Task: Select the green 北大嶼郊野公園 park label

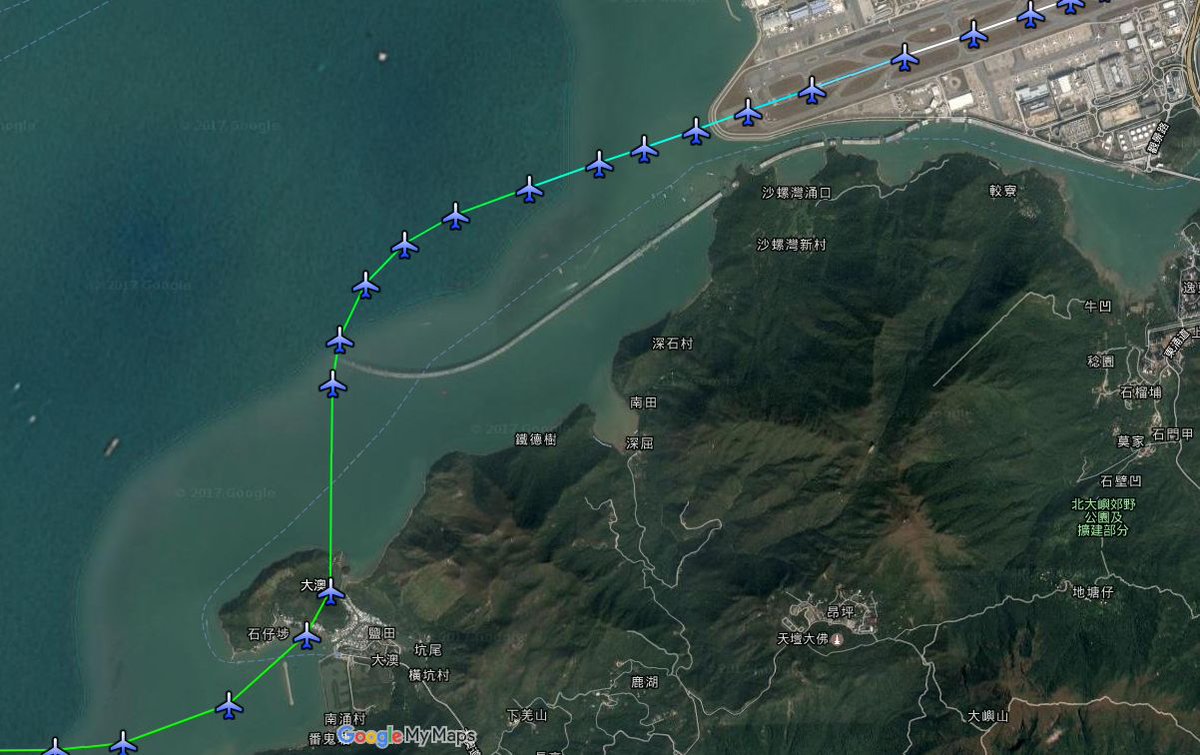Action: coord(1104,517)
